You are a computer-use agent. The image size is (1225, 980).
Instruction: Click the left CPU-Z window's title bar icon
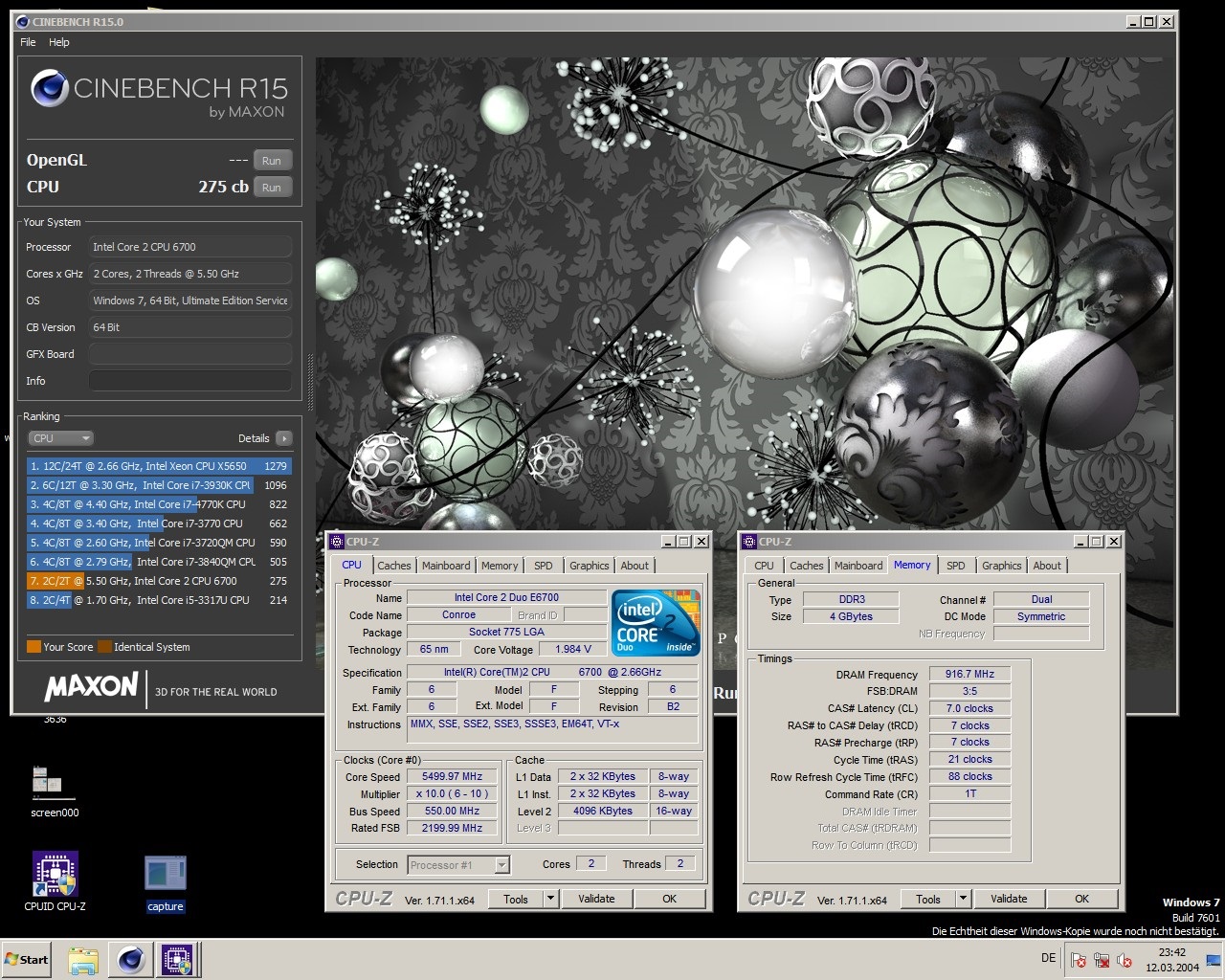337,542
